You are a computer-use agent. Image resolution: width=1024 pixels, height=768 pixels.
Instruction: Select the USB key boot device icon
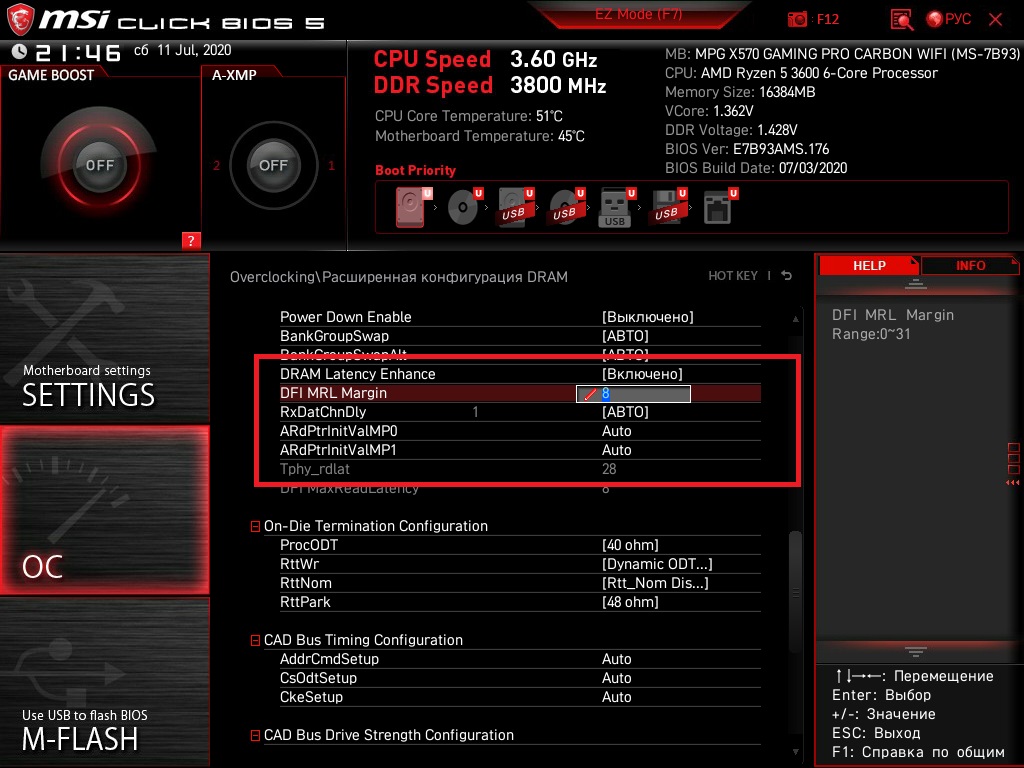pyautogui.click(x=617, y=208)
